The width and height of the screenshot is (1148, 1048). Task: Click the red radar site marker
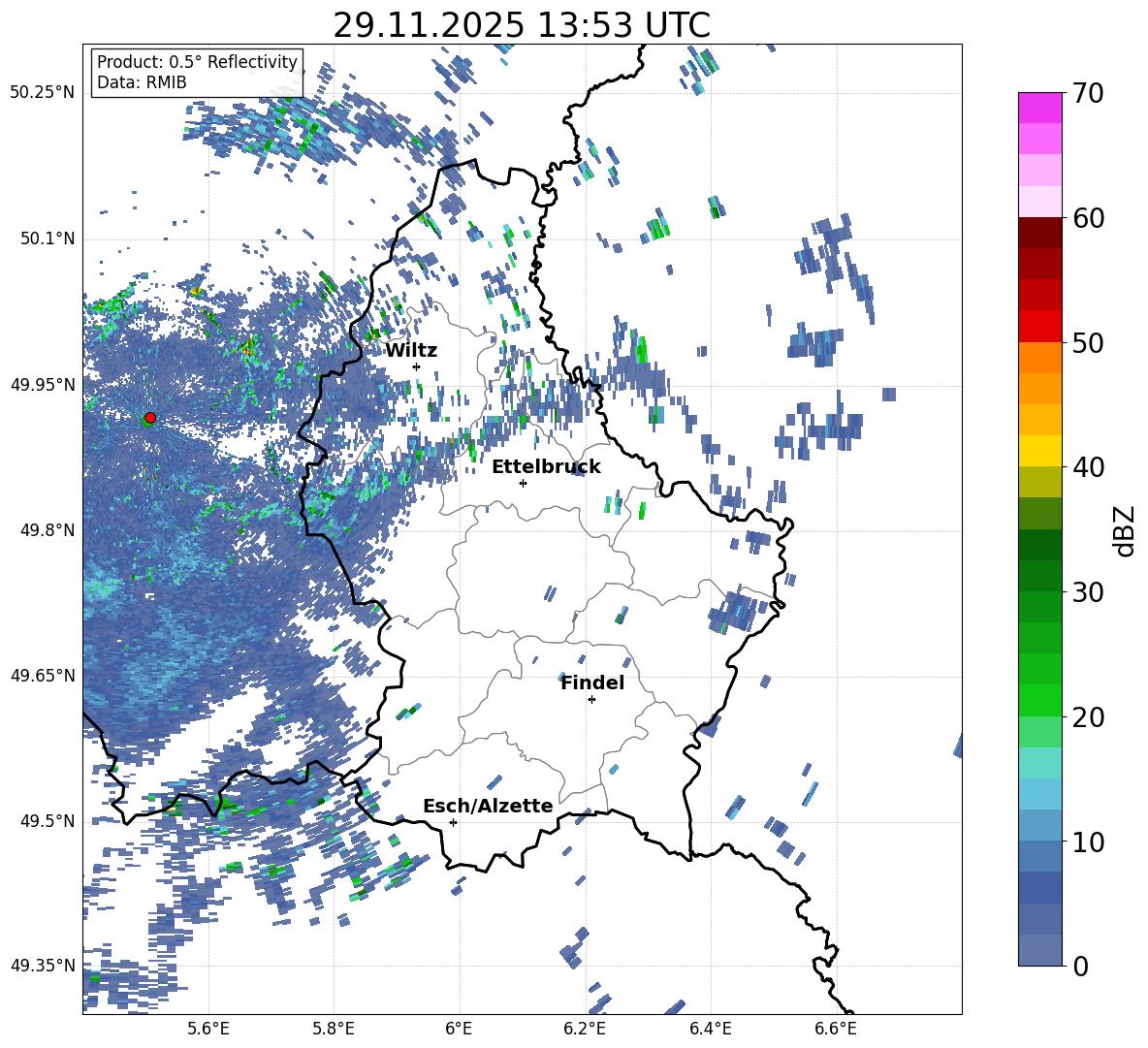click(x=150, y=418)
